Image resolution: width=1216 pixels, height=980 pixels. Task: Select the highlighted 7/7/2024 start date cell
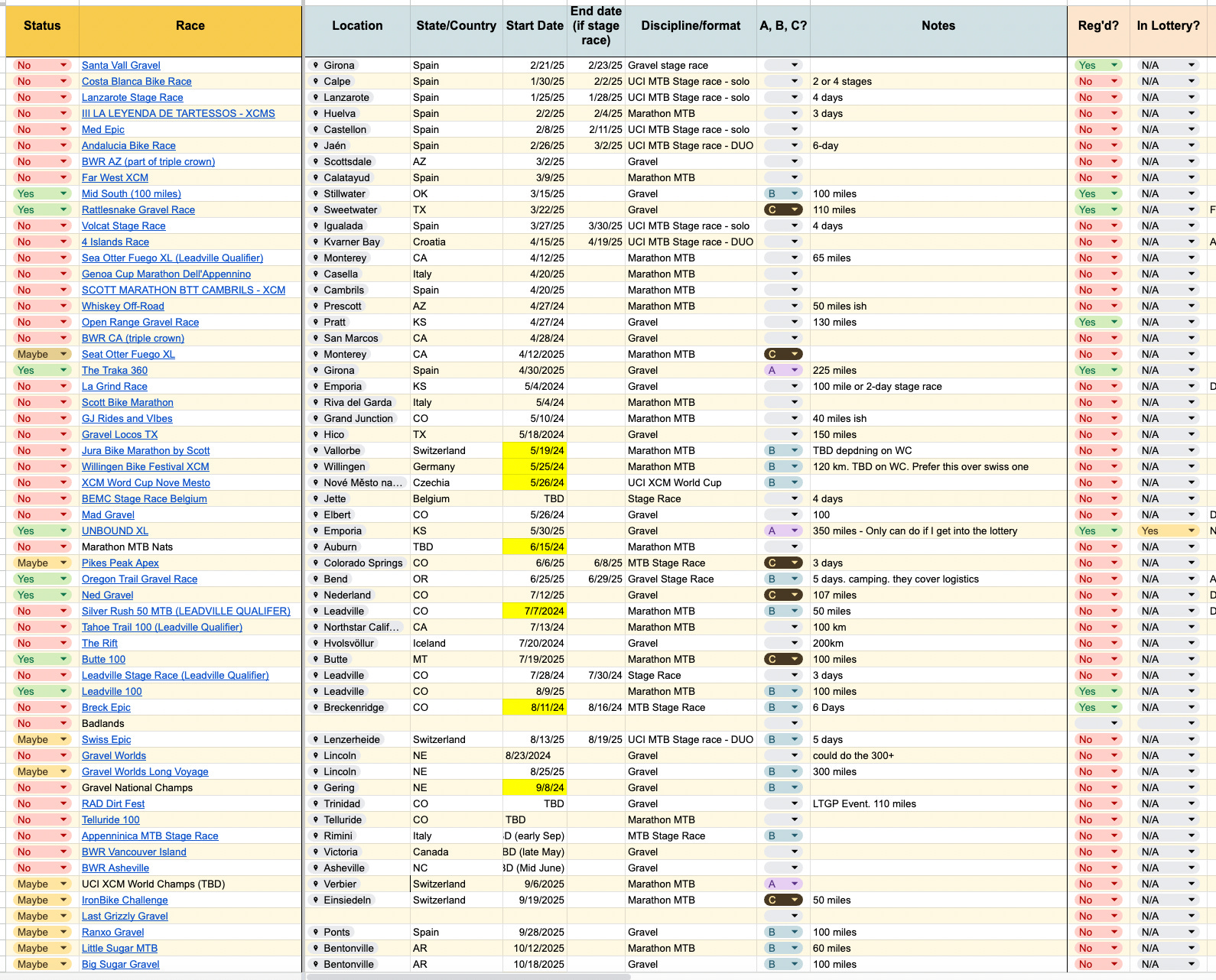pos(535,611)
